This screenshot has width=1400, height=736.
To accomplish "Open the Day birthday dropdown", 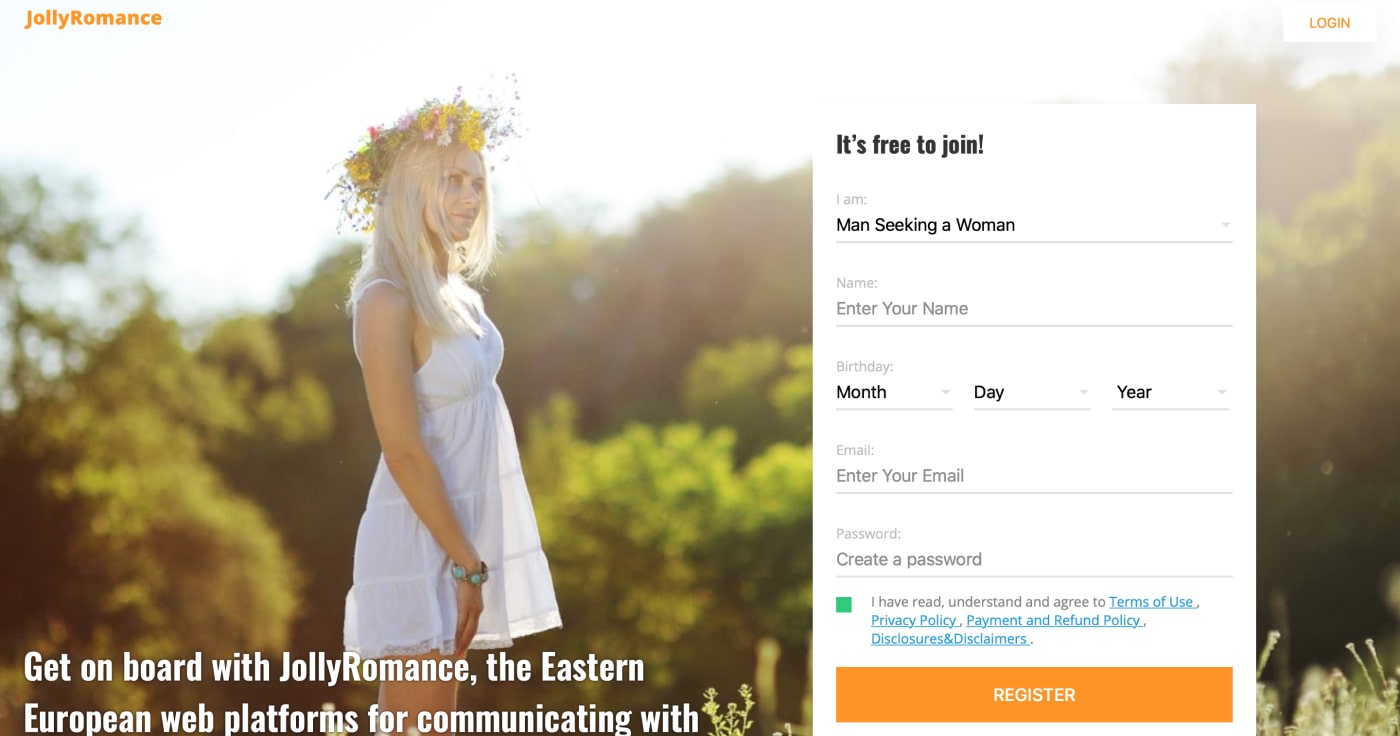I will (x=1031, y=392).
